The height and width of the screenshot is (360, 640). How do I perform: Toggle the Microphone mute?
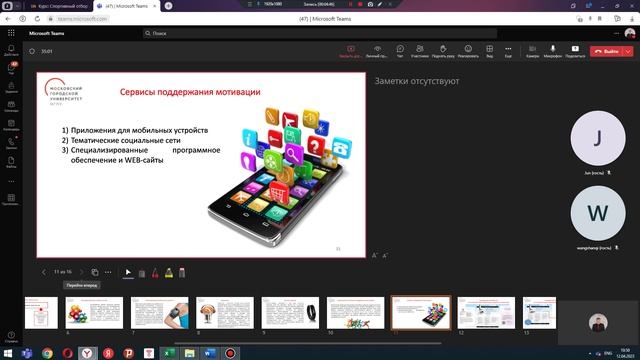click(553, 51)
